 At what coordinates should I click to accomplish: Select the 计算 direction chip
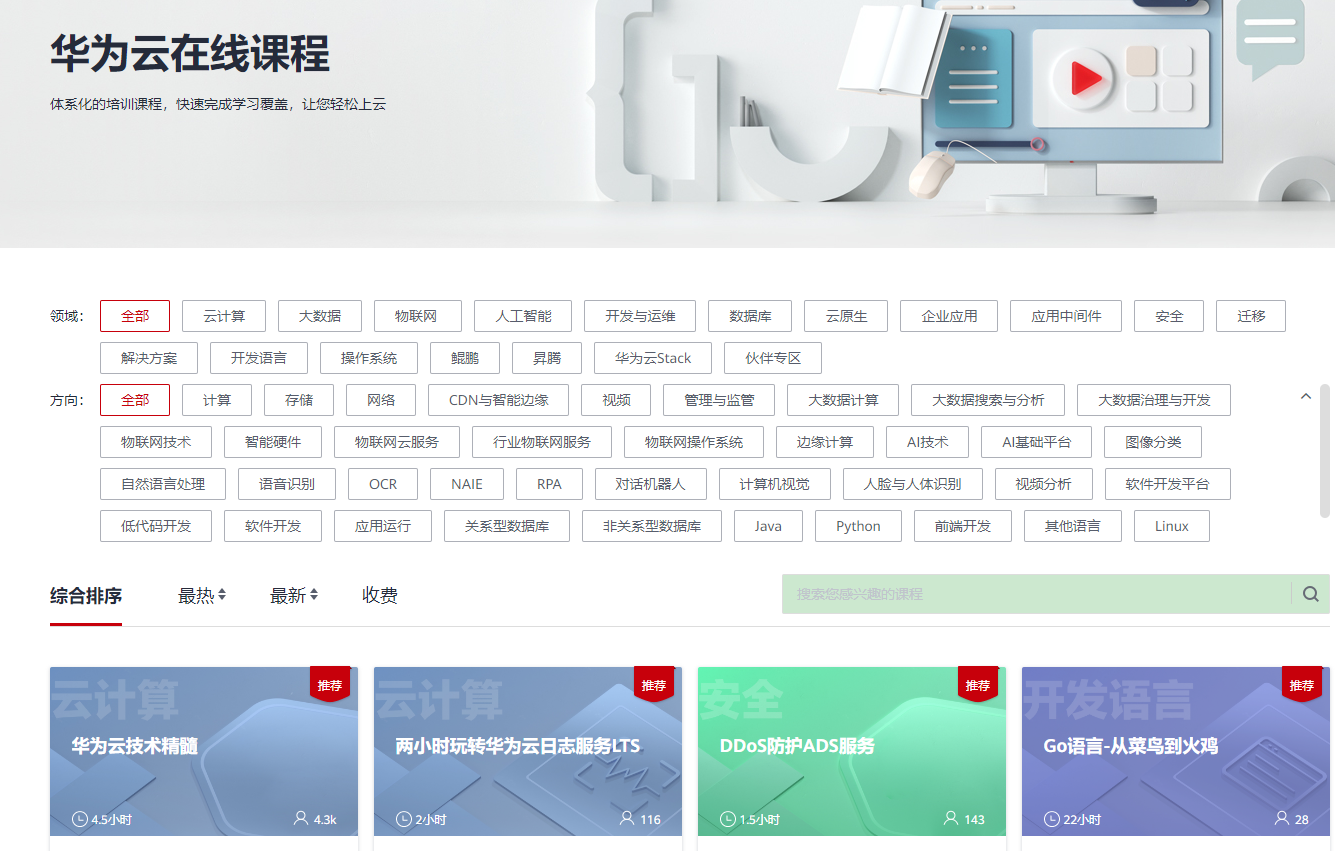tap(217, 400)
